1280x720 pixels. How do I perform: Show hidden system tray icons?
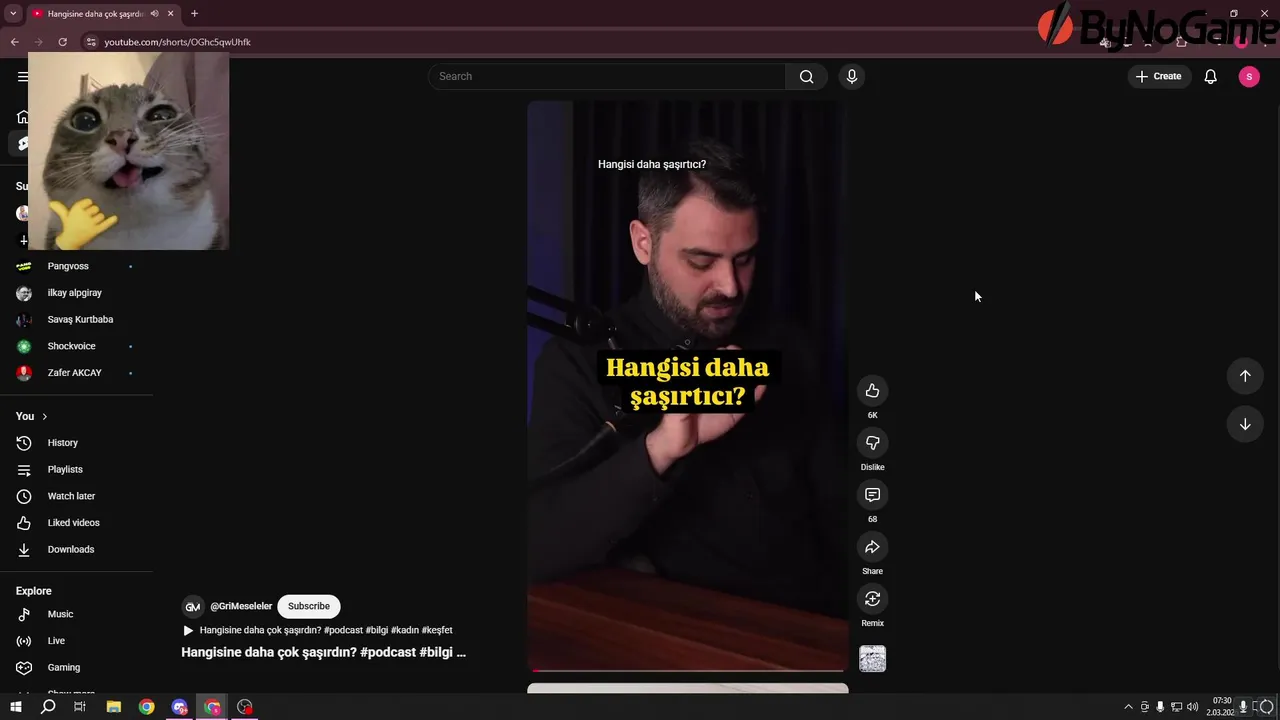(x=1128, y=707)
